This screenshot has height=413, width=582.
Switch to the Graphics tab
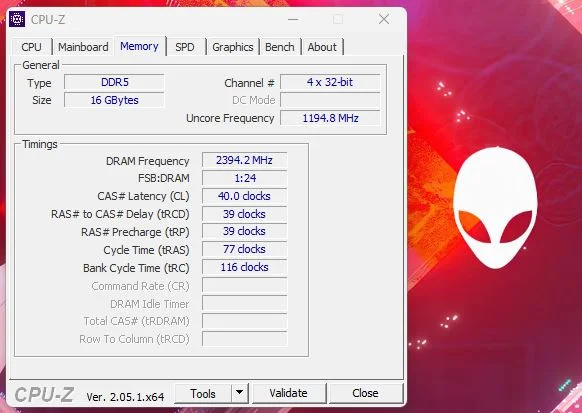[x=233, y=47]
